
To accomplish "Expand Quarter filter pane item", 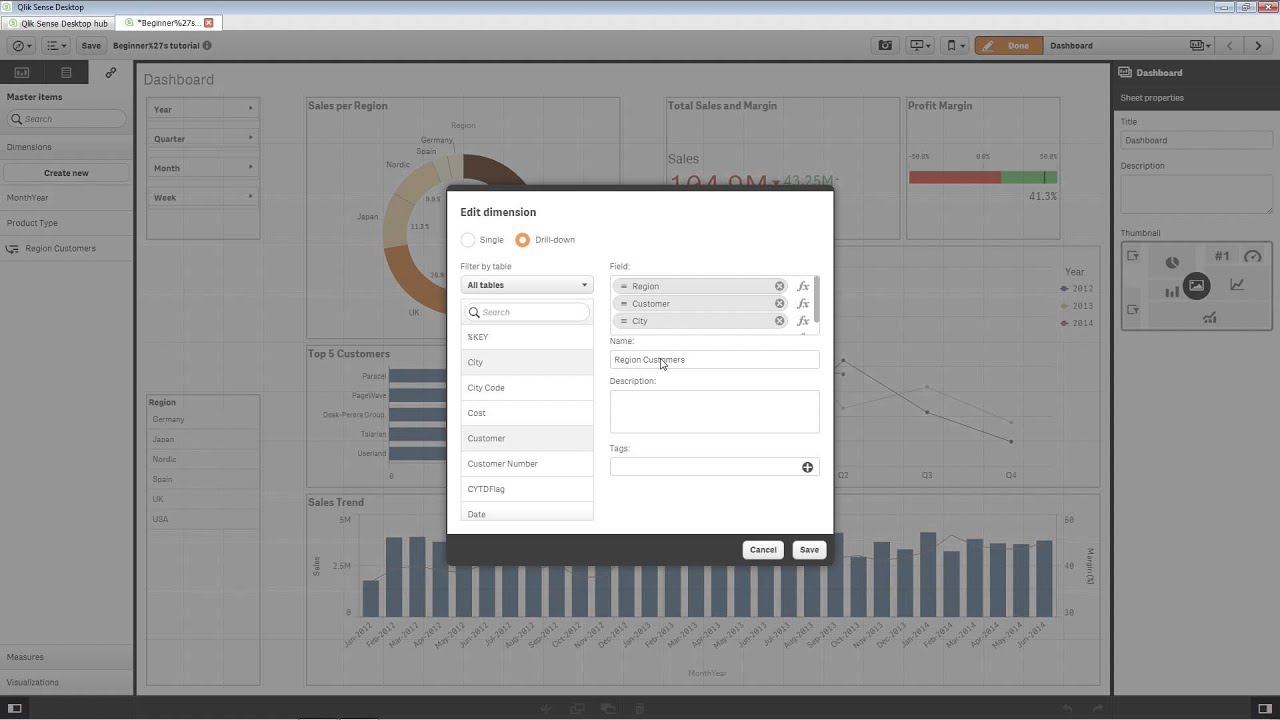I will [203, 138].
